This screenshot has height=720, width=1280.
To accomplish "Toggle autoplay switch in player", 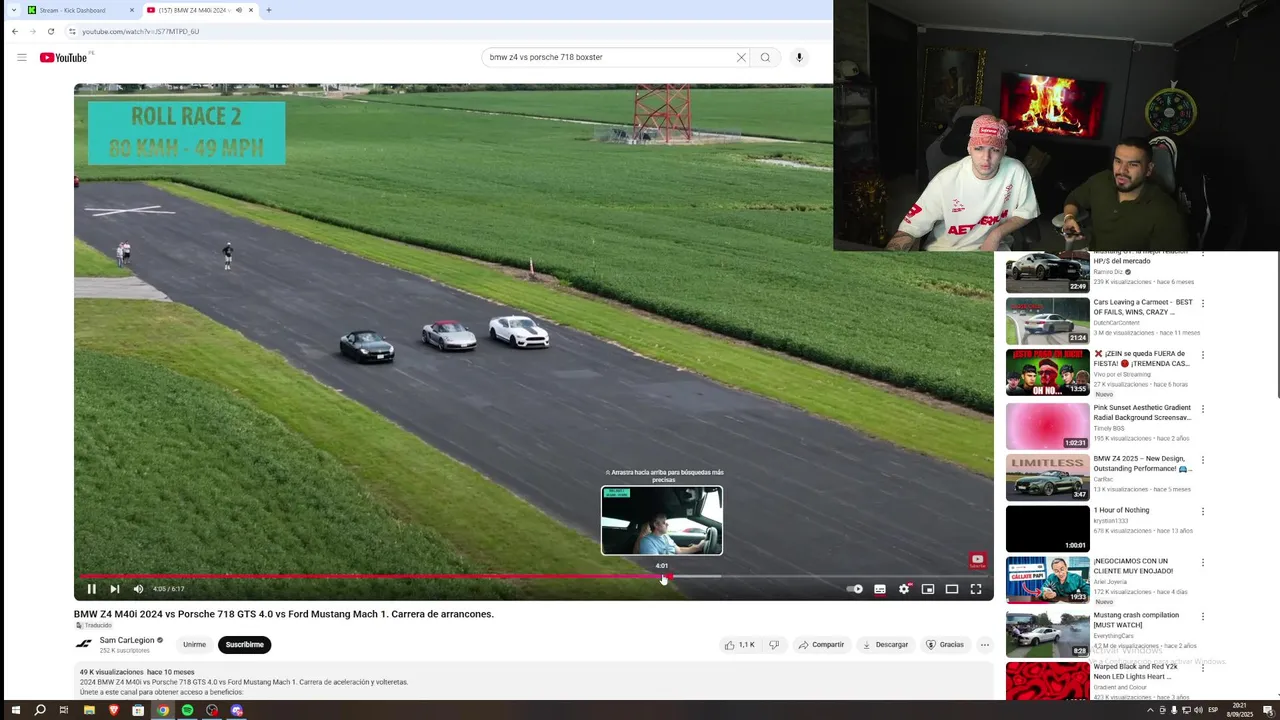I will tap(855, 589).
